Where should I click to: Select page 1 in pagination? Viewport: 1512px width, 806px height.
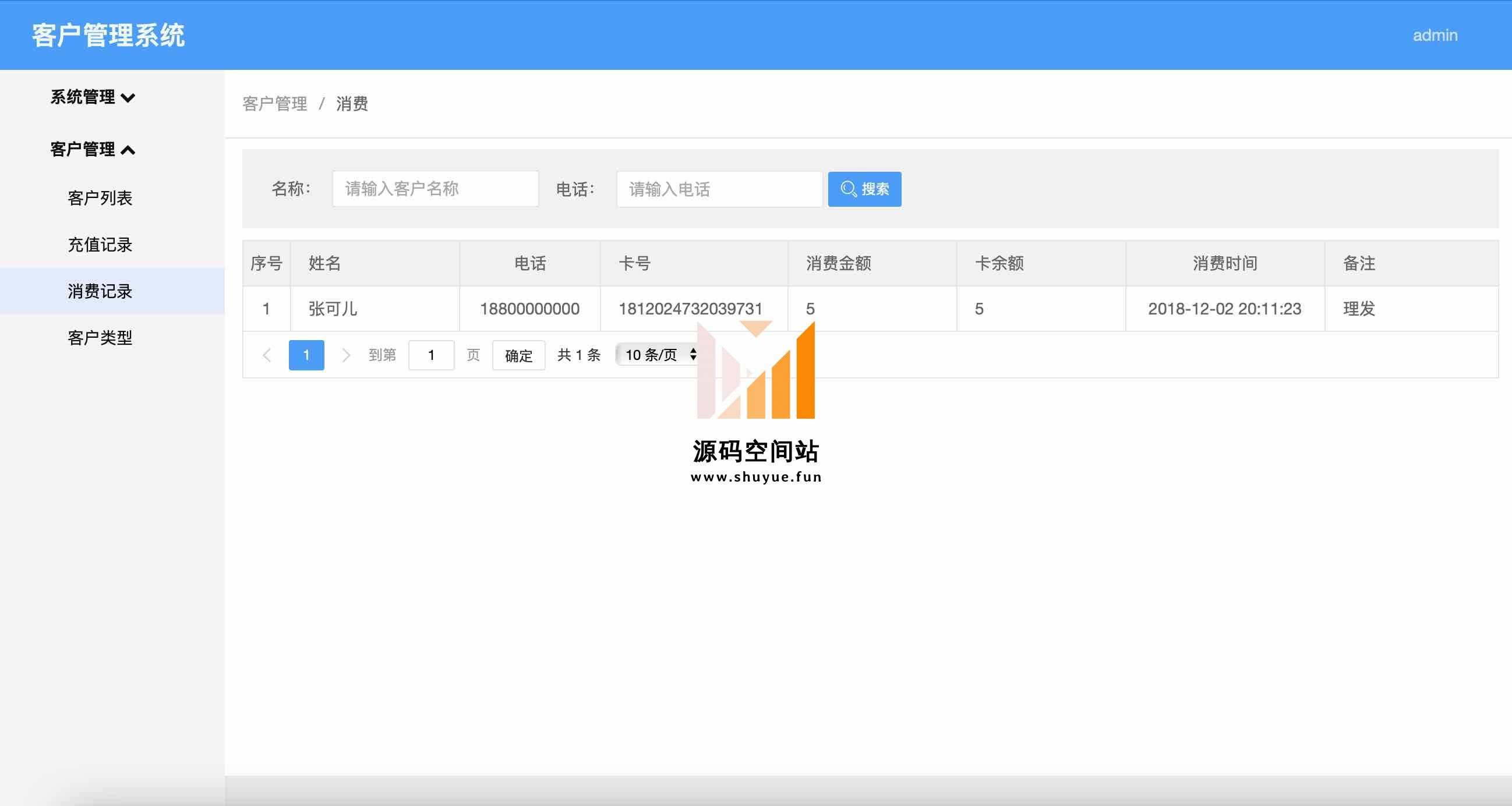click(x=306, y=355)
